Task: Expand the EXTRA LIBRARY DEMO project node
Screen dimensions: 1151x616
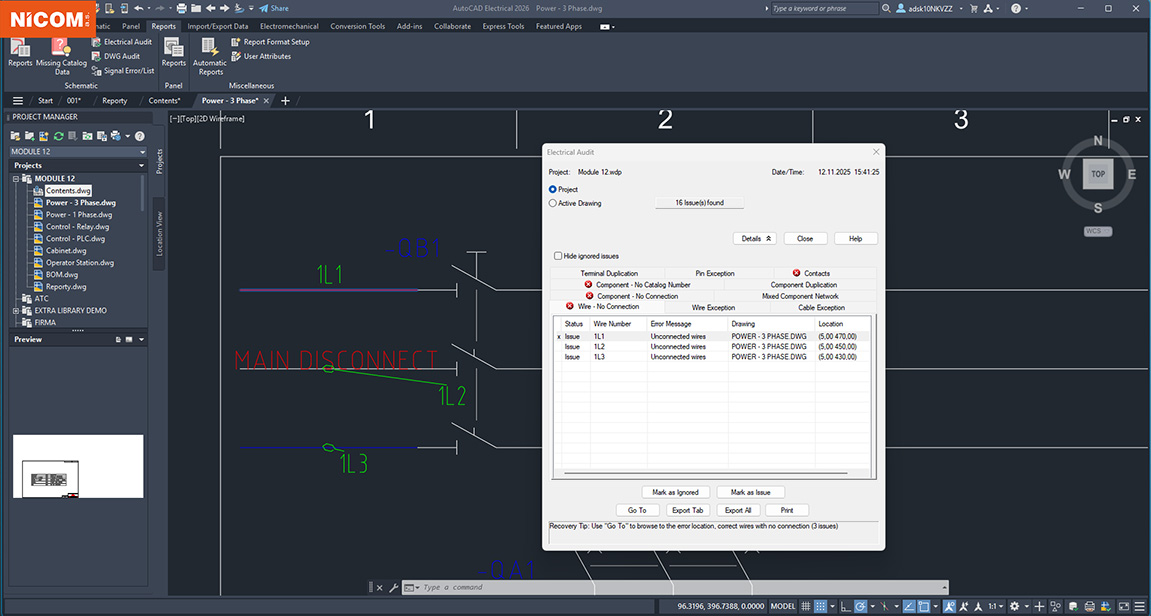Action: click(16, 311)
